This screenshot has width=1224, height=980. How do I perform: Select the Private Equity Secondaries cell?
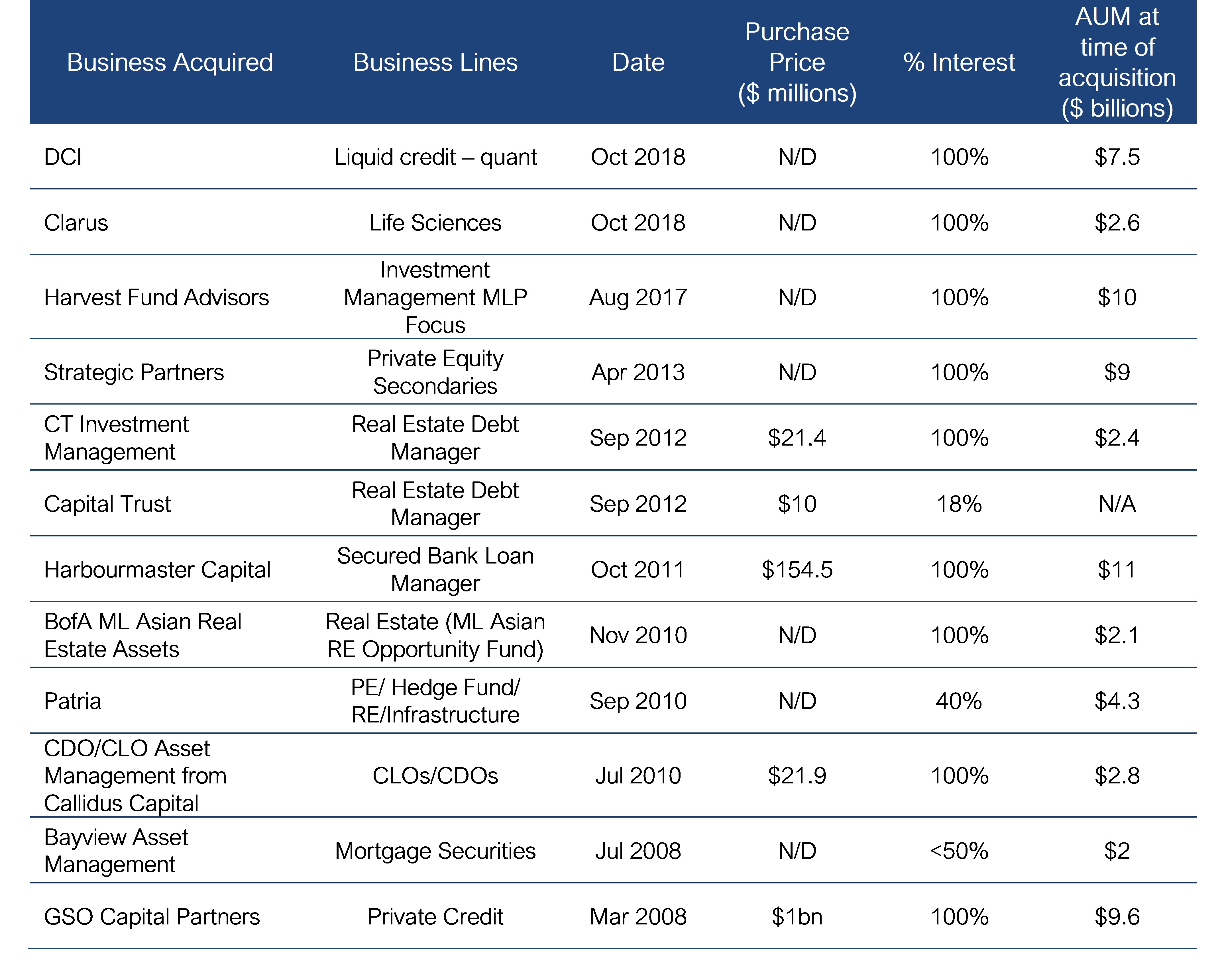click(435, 372)
